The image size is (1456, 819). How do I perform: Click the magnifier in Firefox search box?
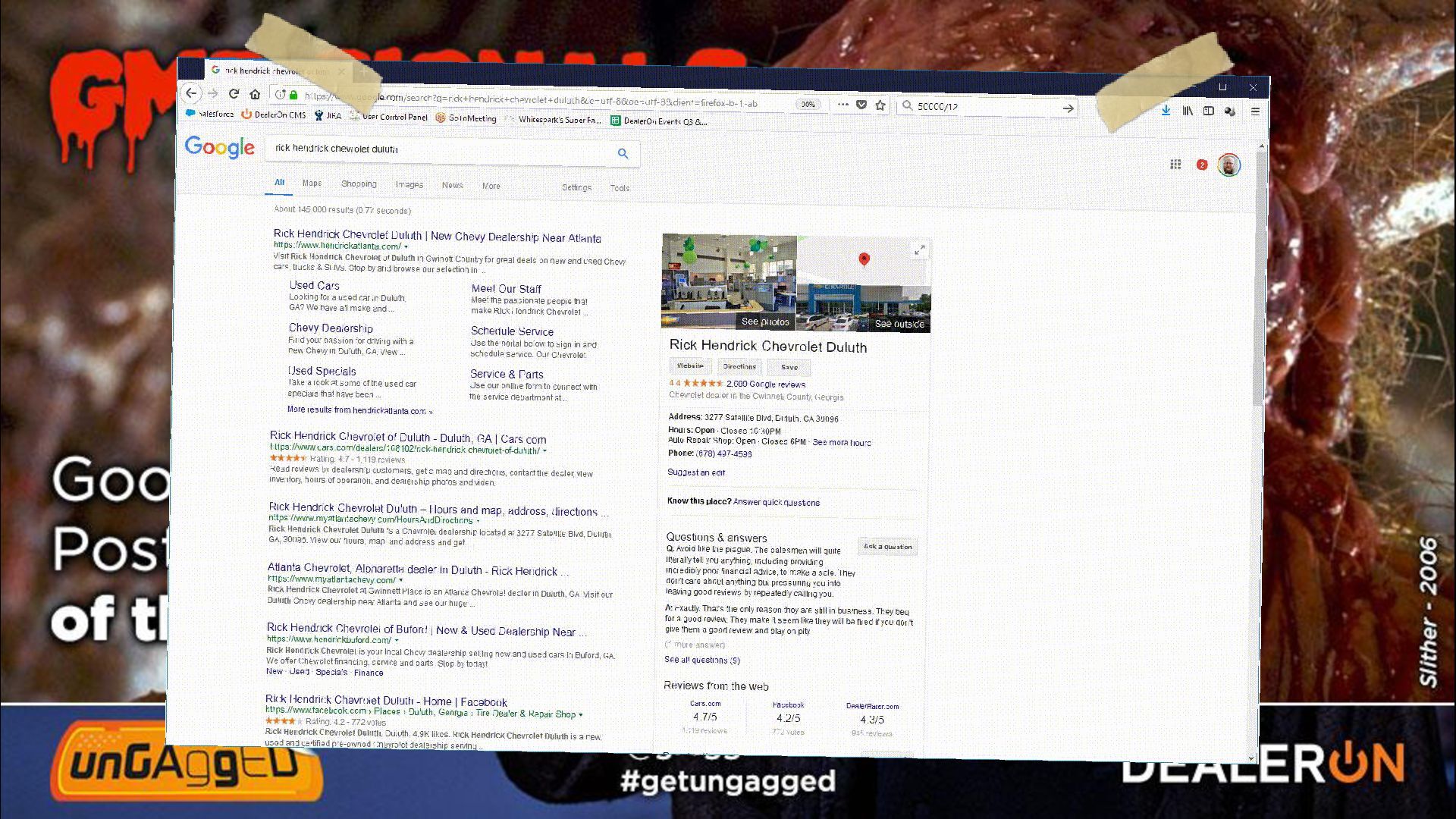click(907, 106)
